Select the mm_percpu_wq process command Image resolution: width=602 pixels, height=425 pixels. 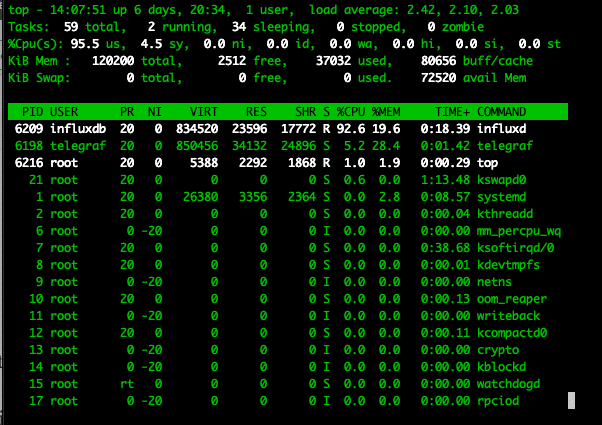(519, 231)
